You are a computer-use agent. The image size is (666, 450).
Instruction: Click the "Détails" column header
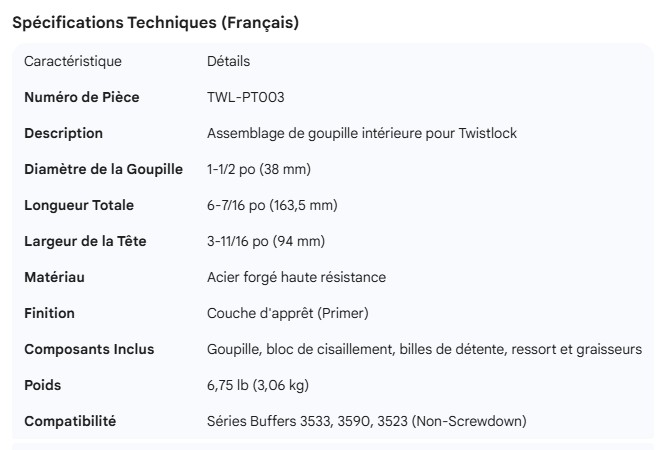(228, 61)
